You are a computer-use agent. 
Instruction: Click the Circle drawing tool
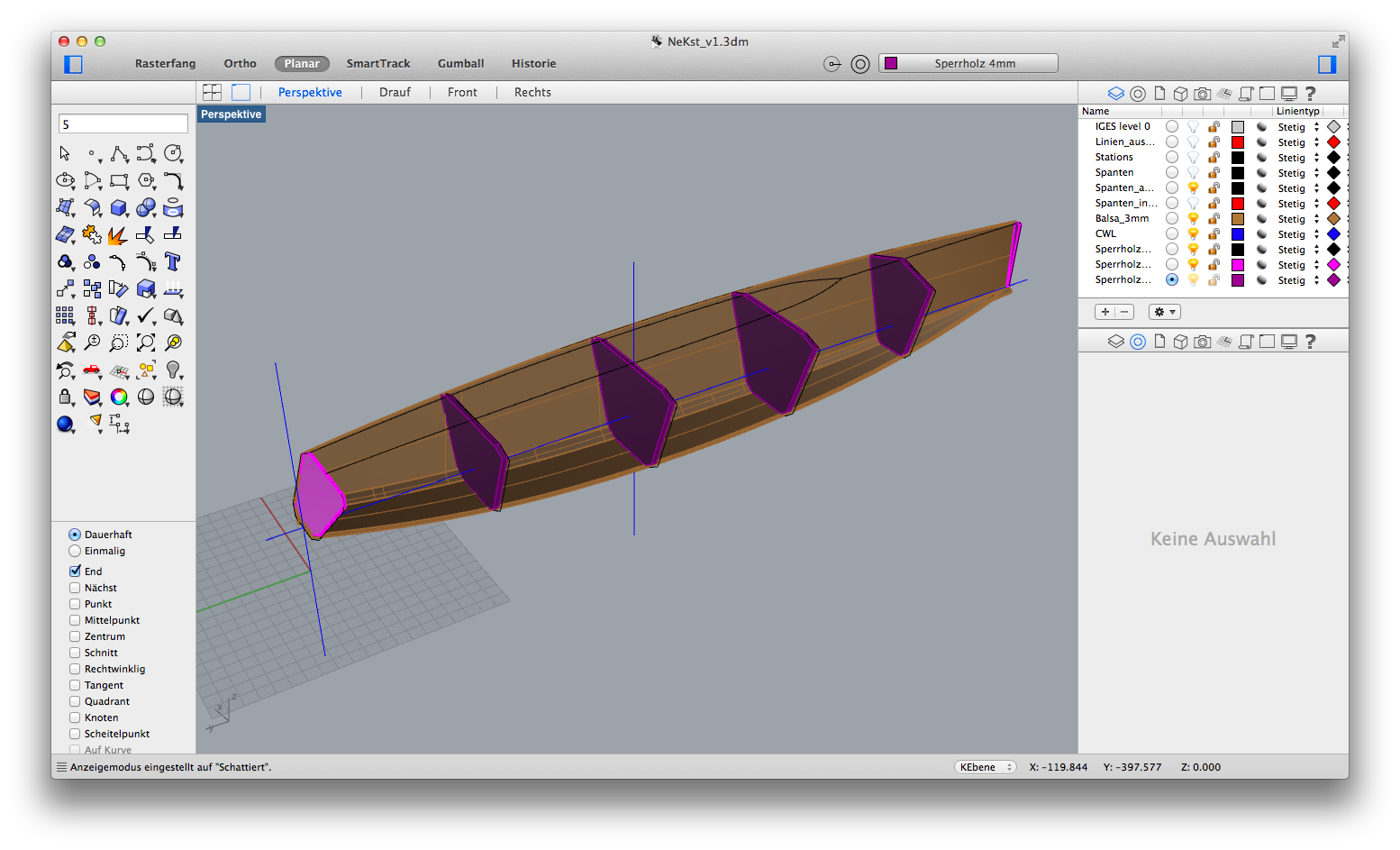[173, 153]
